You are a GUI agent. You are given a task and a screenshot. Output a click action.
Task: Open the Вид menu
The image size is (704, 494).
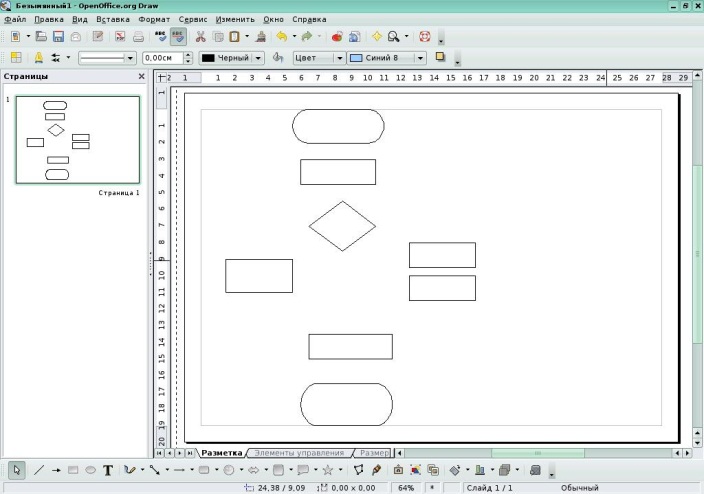click(x=80, y=19)
